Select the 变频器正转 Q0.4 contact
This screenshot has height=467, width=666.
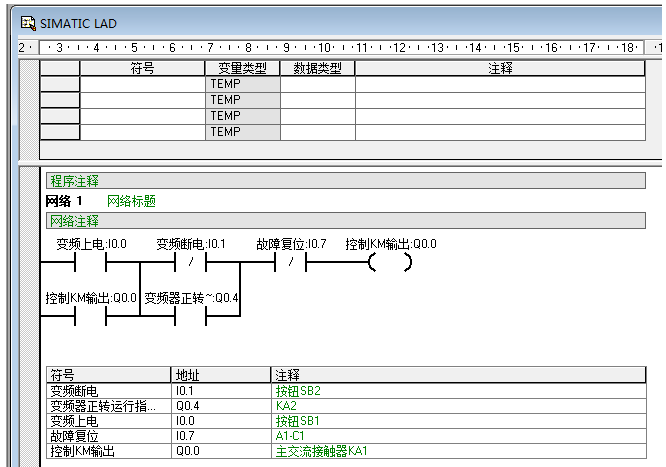click(190, 315)
